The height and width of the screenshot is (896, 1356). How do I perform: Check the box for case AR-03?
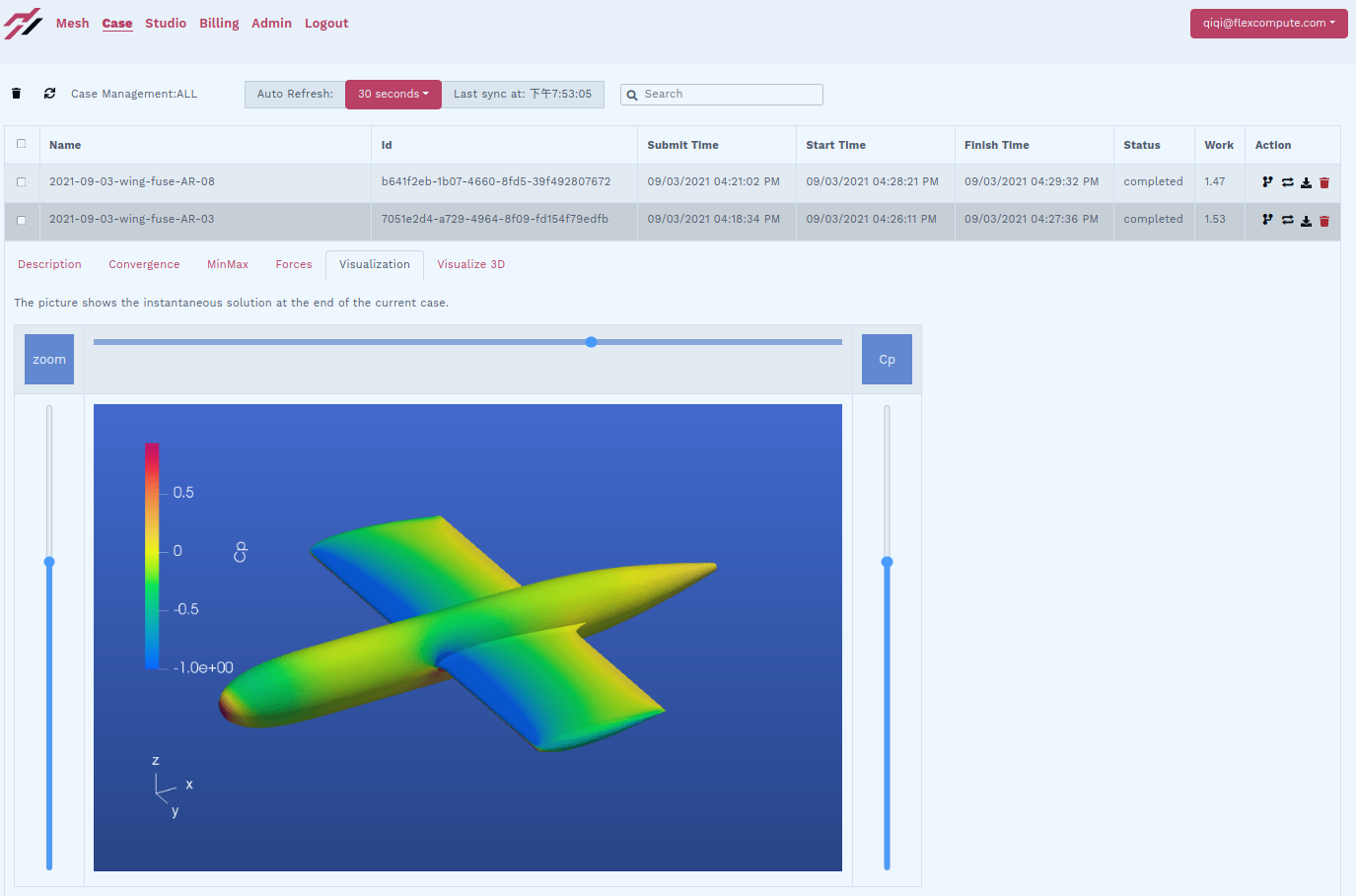[x=21, y=220]
